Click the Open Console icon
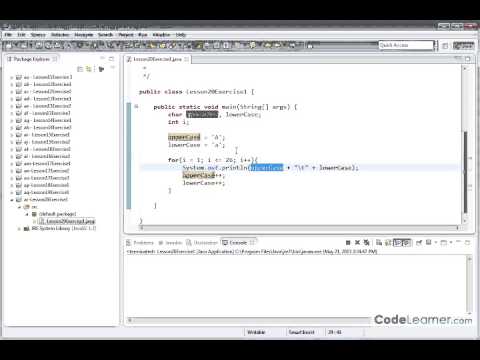480x360 pixels. click(x=444, y=243)
